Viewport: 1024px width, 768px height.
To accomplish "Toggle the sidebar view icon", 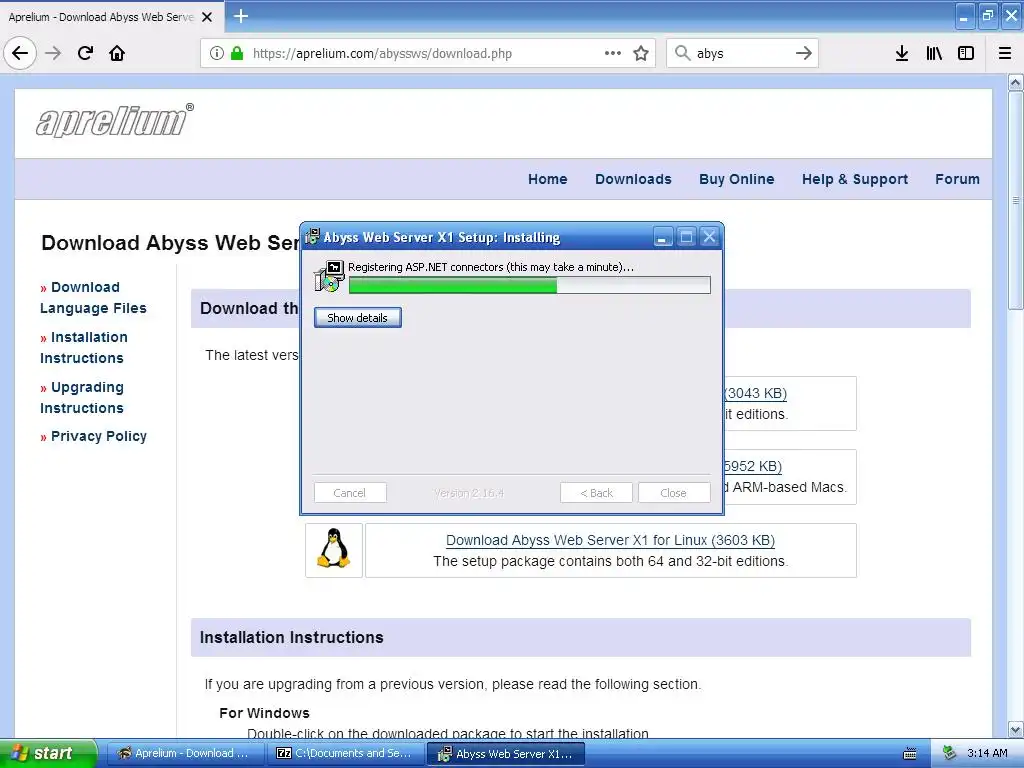I will 966,53.
